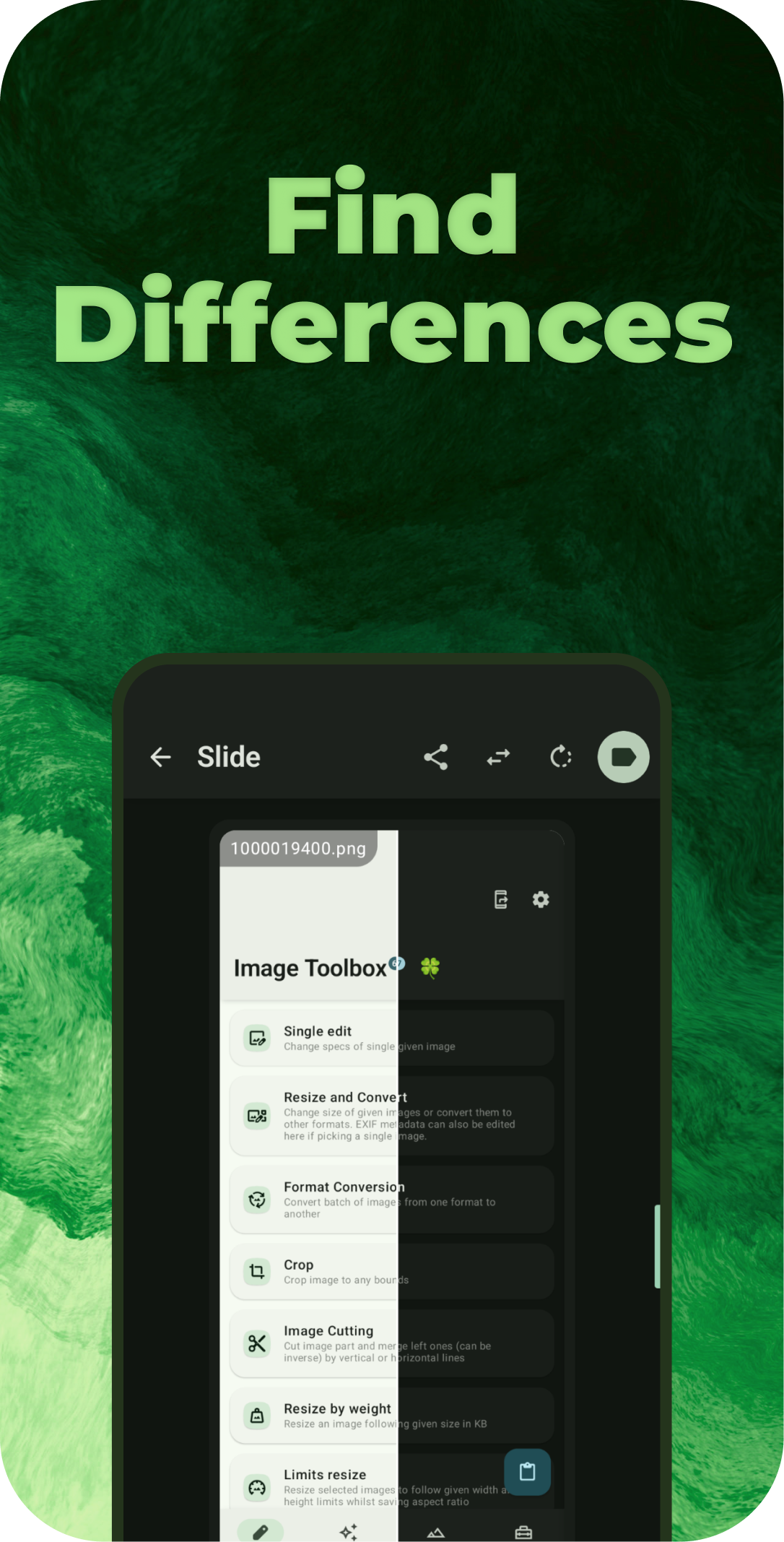Tap the four-leaf clover icon
Screen dimensions: 784x1542
430,967
